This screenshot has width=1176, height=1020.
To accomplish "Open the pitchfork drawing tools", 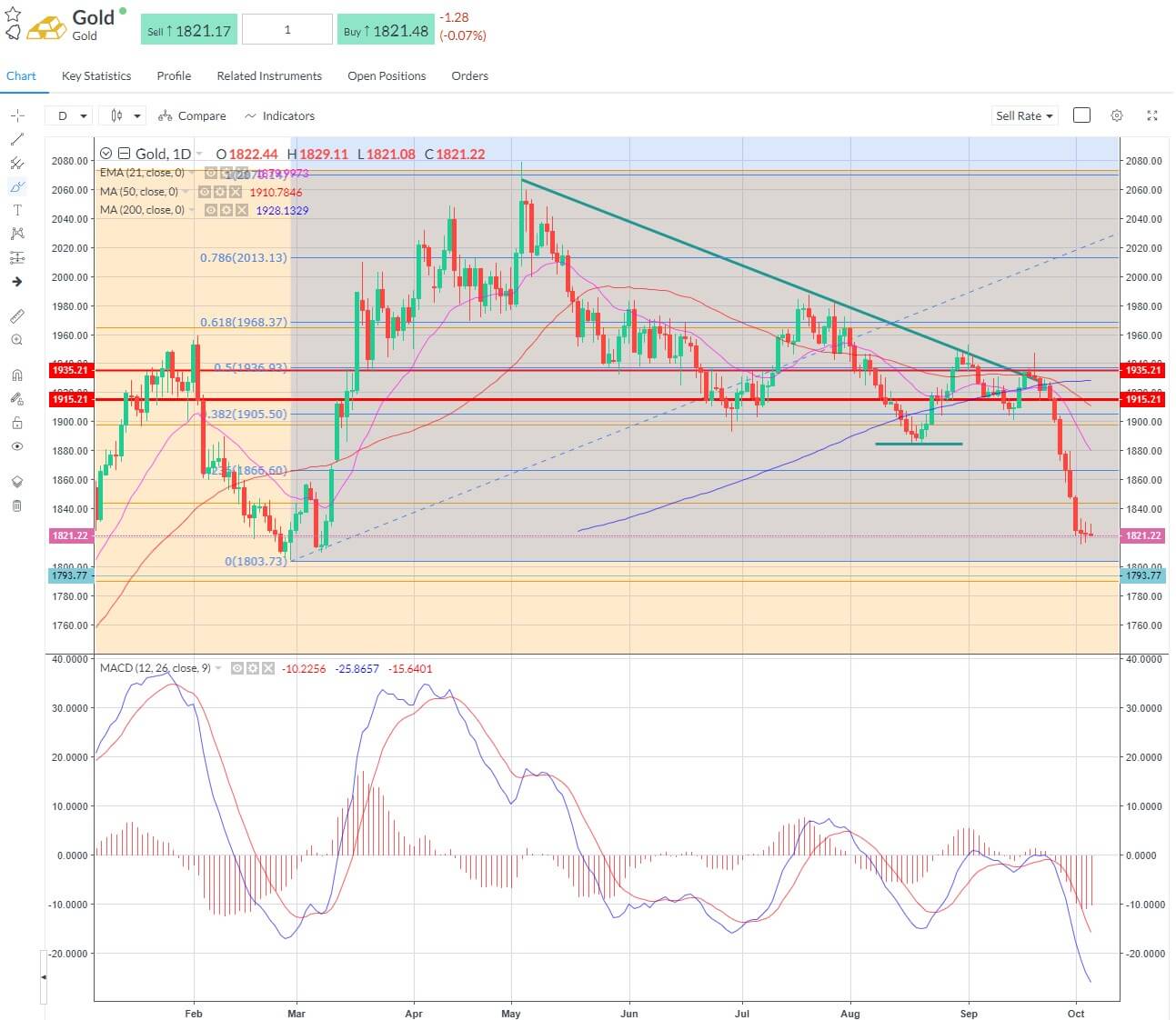I will point(16,163).
